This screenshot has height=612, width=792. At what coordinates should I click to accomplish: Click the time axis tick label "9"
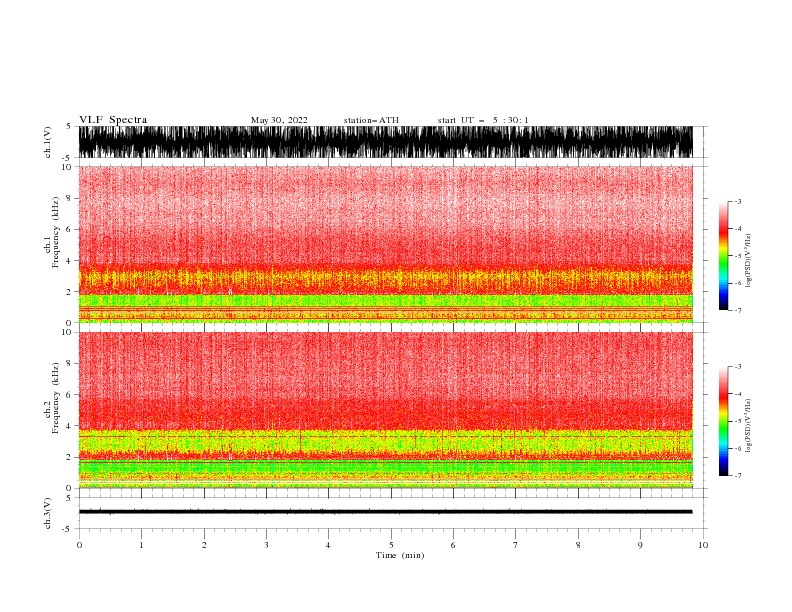640,545
